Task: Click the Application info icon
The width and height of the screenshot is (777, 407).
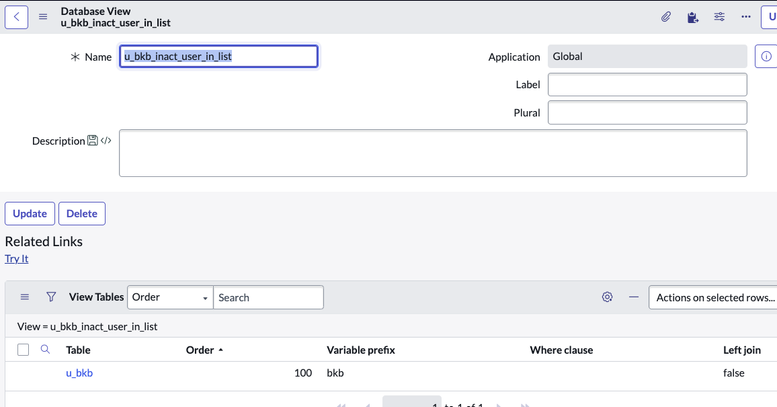Action: tap(766, 57)
